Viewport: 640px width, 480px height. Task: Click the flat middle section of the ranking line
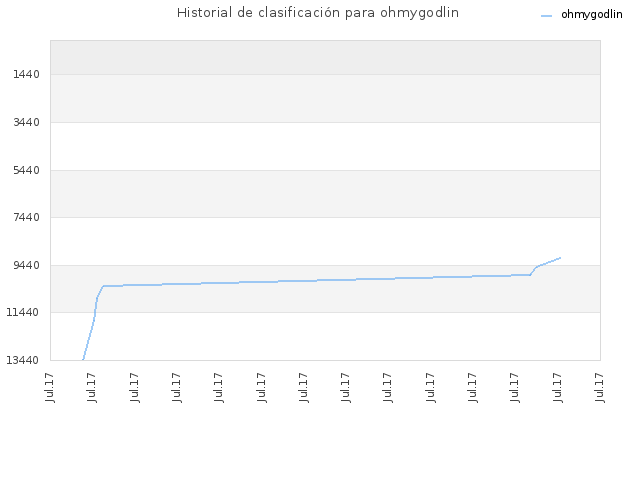point(317,281)
